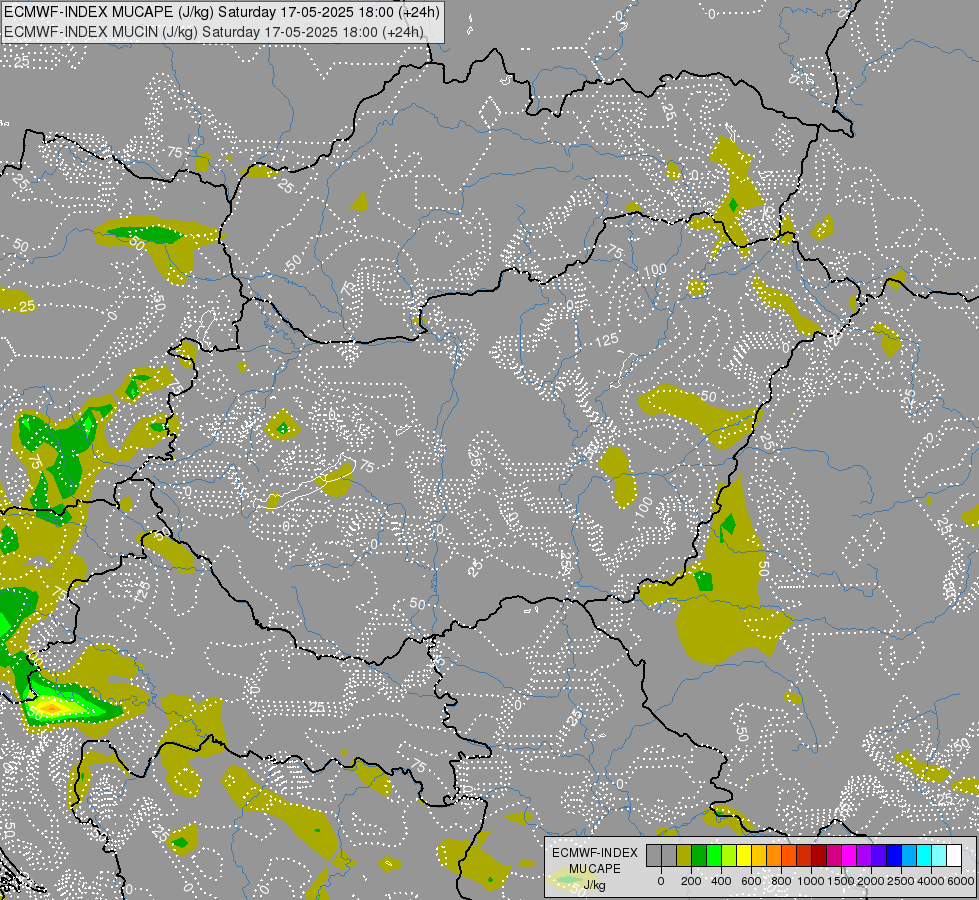Image resolution: width=979 pixels, height=900 pixels.
Task: Click the J/kg unit label in legend
Action: click(594, 885)
